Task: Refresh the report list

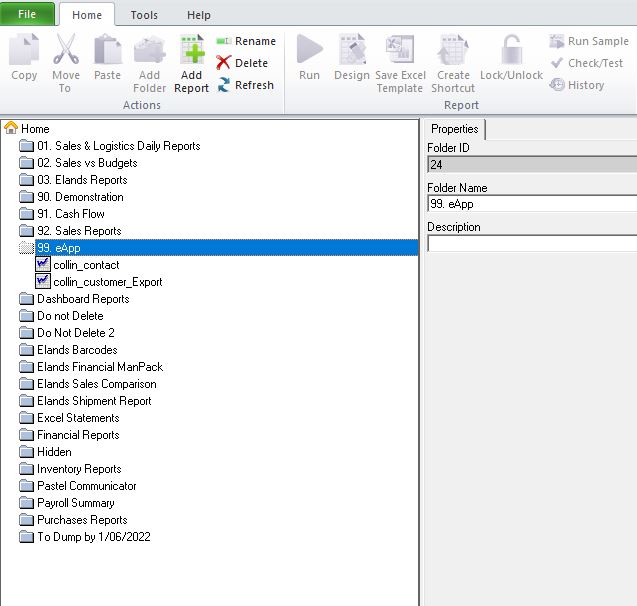Action: pos(244,85)
